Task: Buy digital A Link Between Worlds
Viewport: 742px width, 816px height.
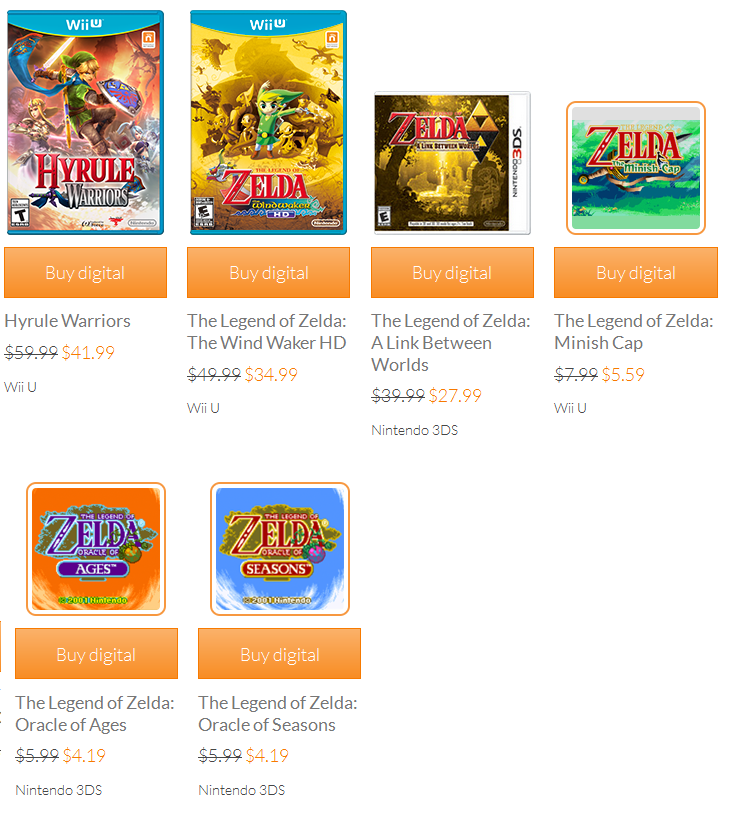Action: (x=452, y=273)
